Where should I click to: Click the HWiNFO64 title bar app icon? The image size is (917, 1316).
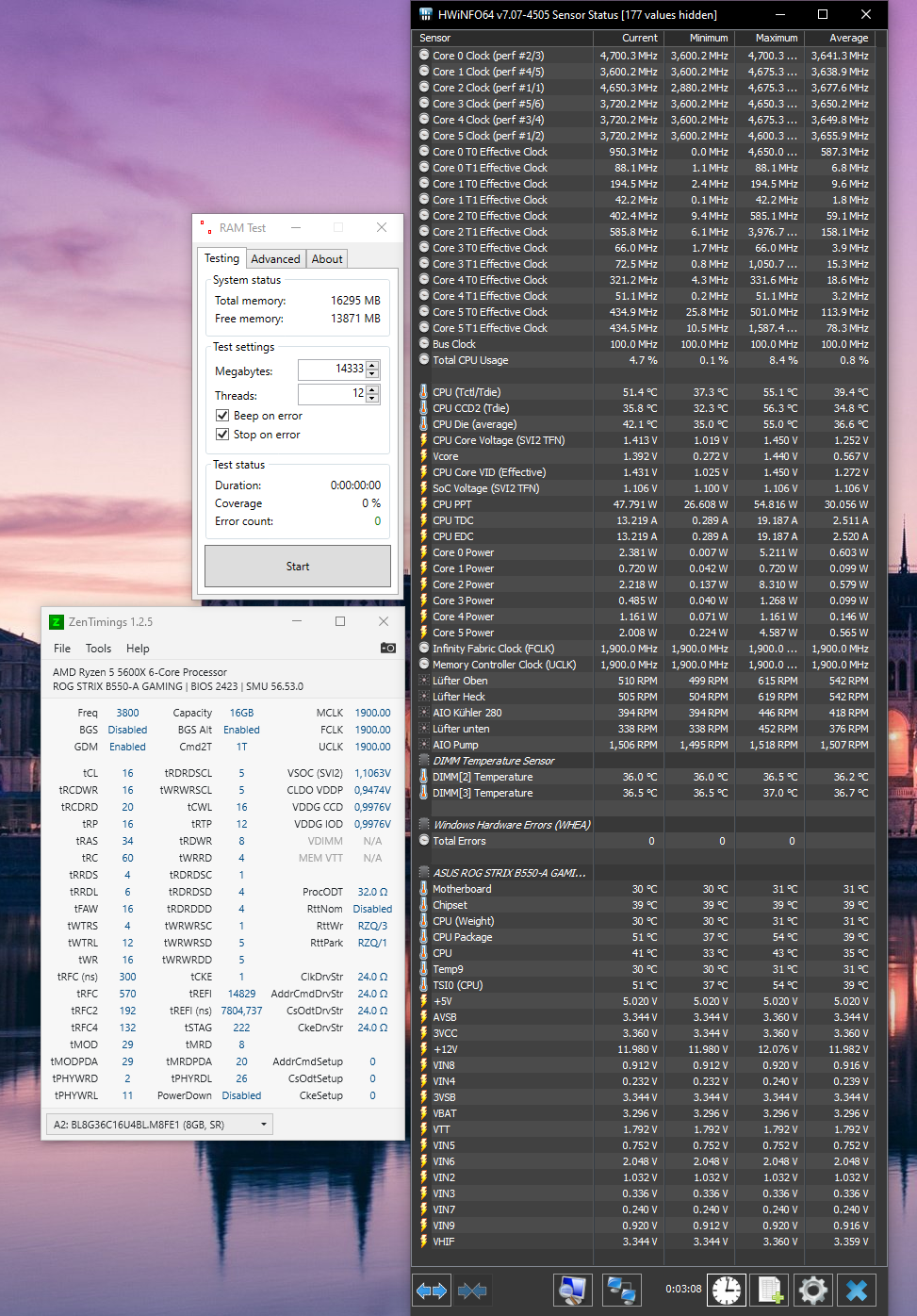point(426,14)
